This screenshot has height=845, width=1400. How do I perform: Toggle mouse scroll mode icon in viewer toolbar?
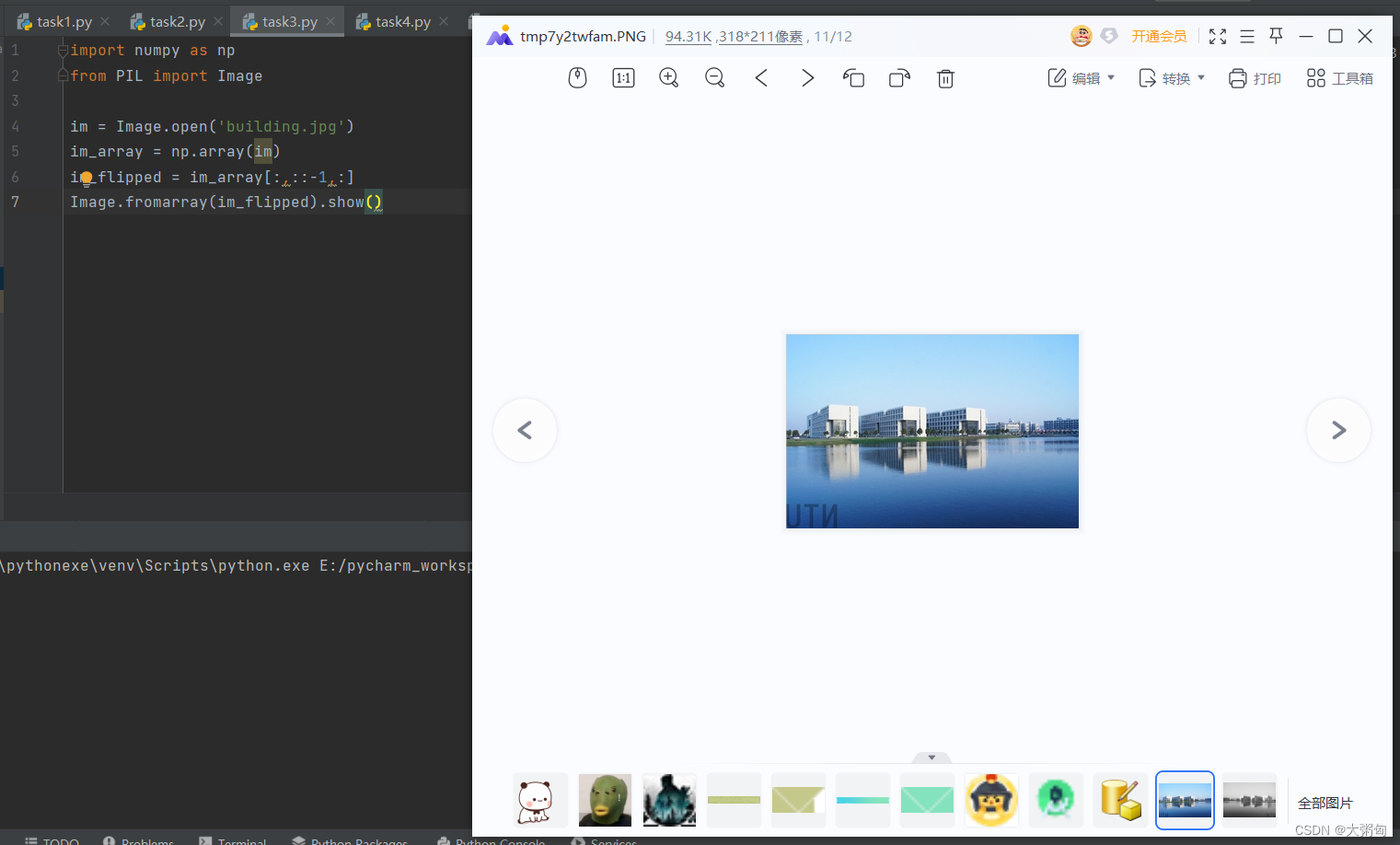click(x=577, y=78)
